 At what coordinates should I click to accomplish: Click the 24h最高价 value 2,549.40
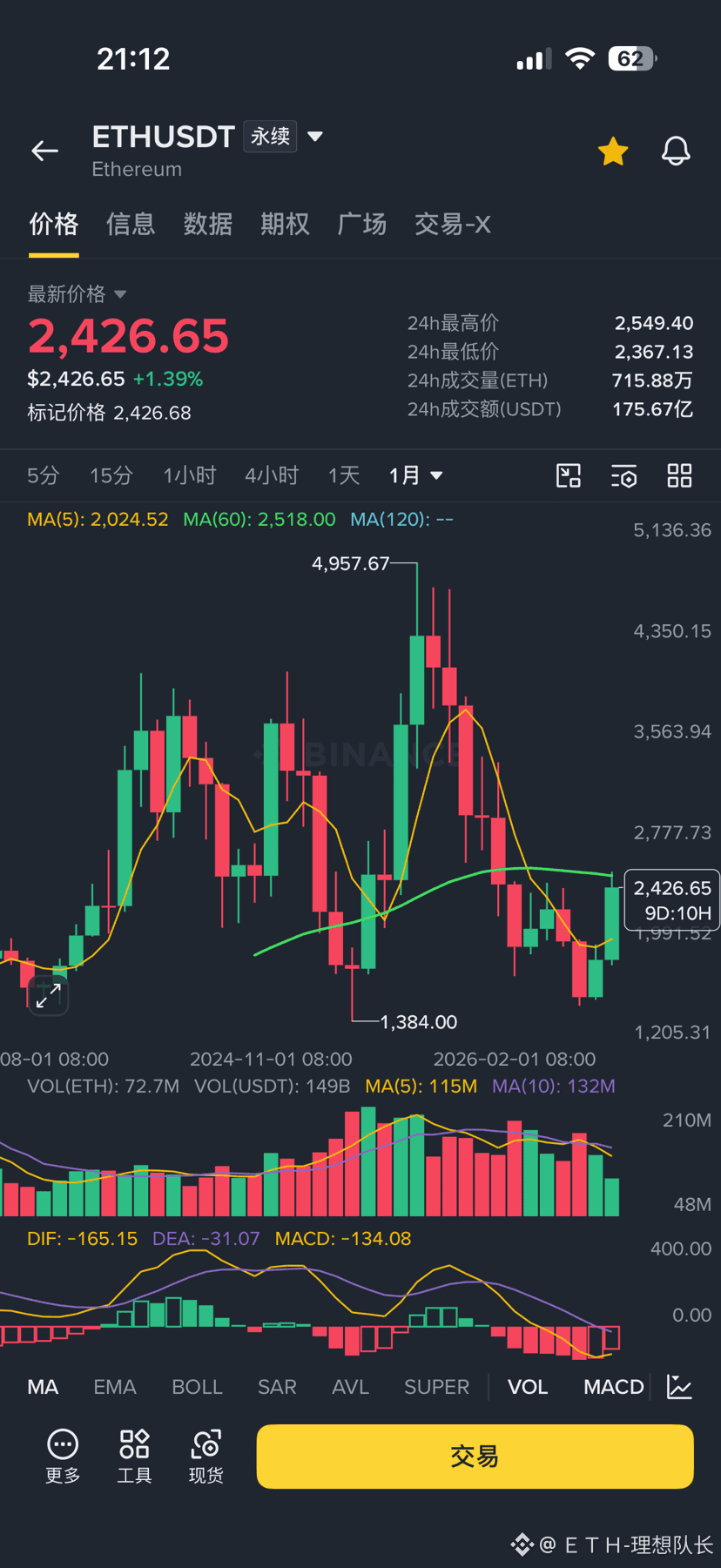(654, 323)
